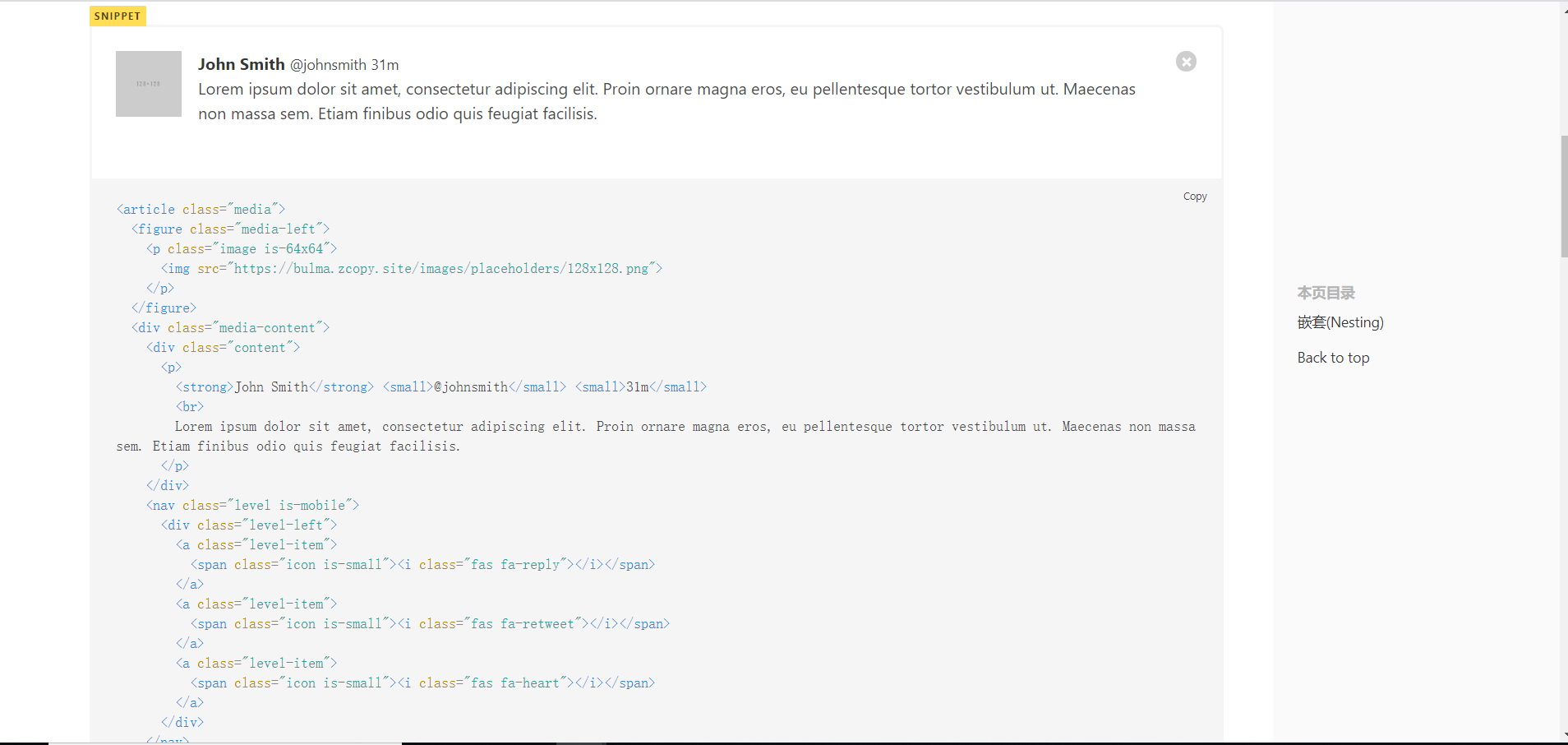Viewport: 1568px width, 745px height.
Task: Click the bold John Smith name
Action: point(241,64)
